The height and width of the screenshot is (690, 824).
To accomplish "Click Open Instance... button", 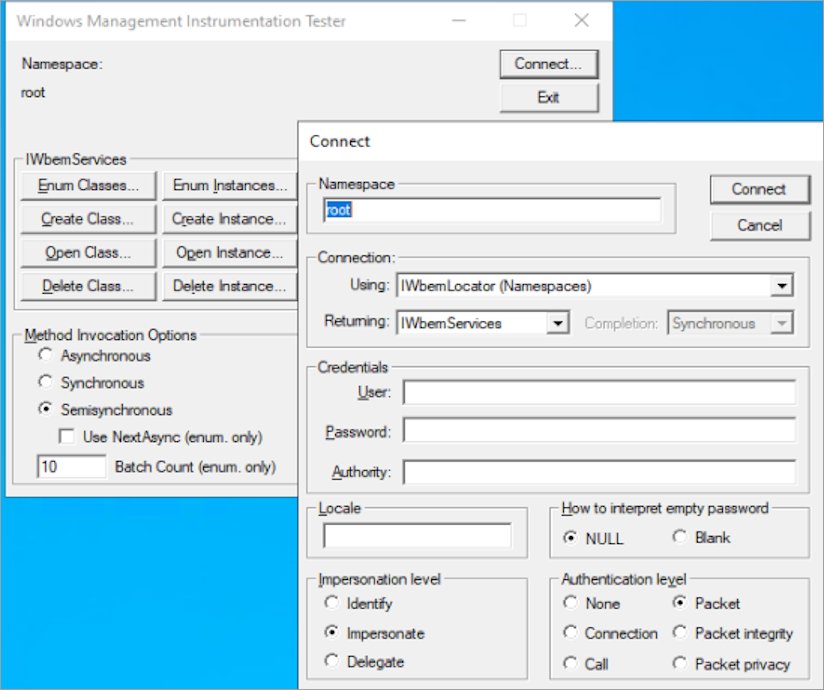I will click(x=230, y=253).
